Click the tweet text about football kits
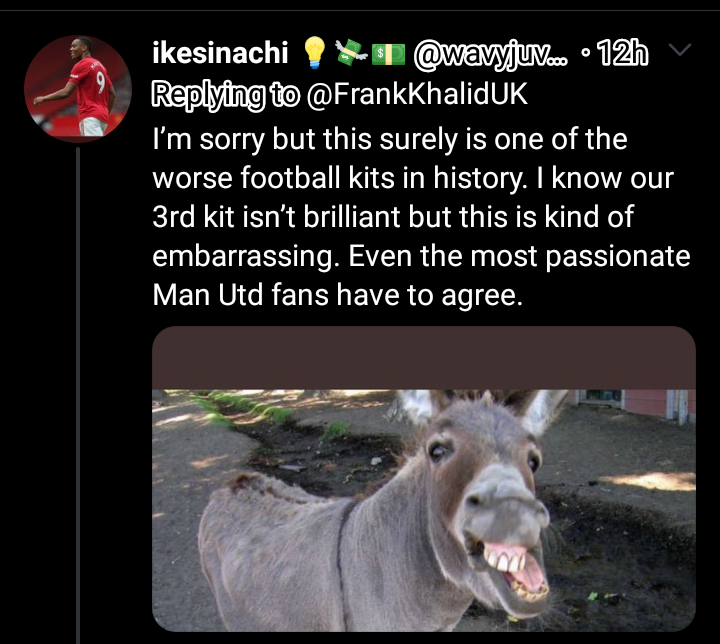Image resolution: width=720 pixels, height=644 pixels. [x=422, y=216]
